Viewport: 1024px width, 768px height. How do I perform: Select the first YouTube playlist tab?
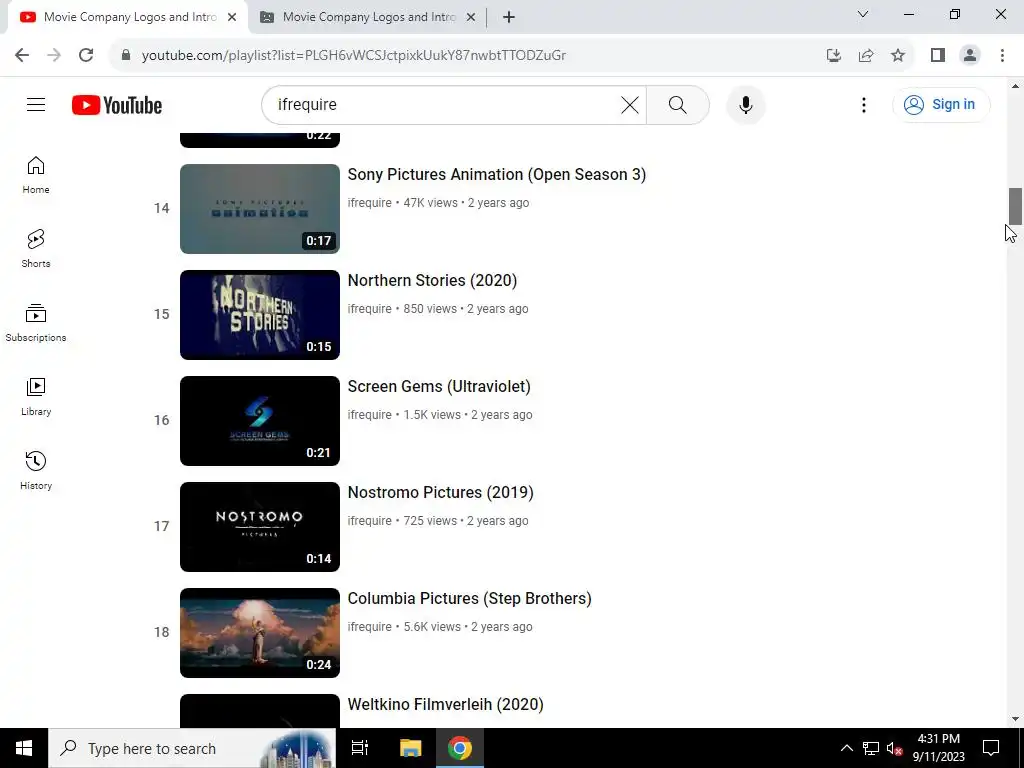(x=129, y=17)
